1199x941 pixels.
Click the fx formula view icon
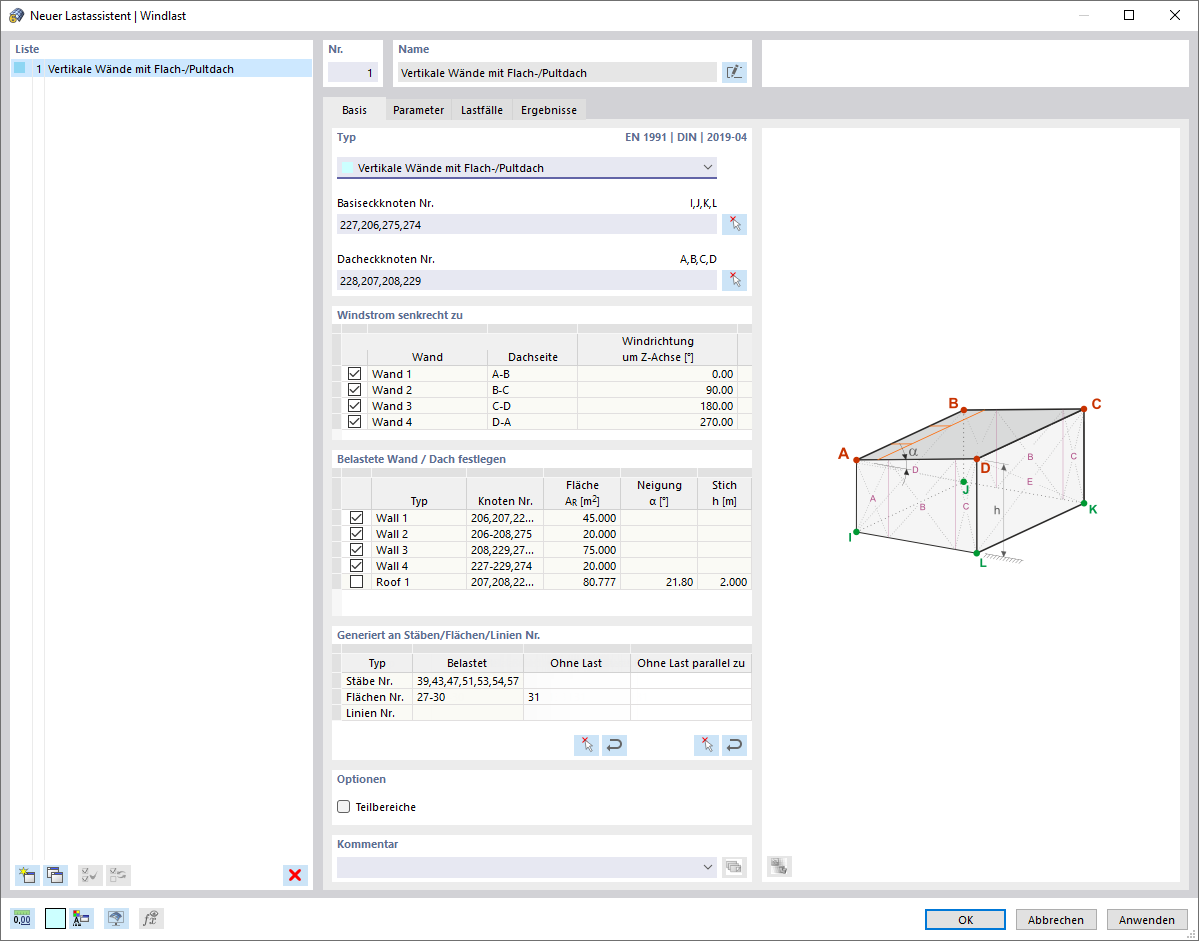coord(151,918)
